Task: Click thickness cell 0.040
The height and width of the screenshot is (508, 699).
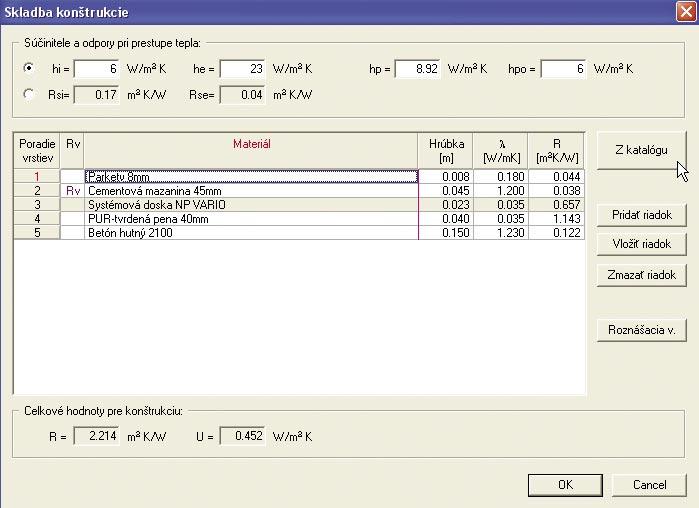Action: point(446,219)
